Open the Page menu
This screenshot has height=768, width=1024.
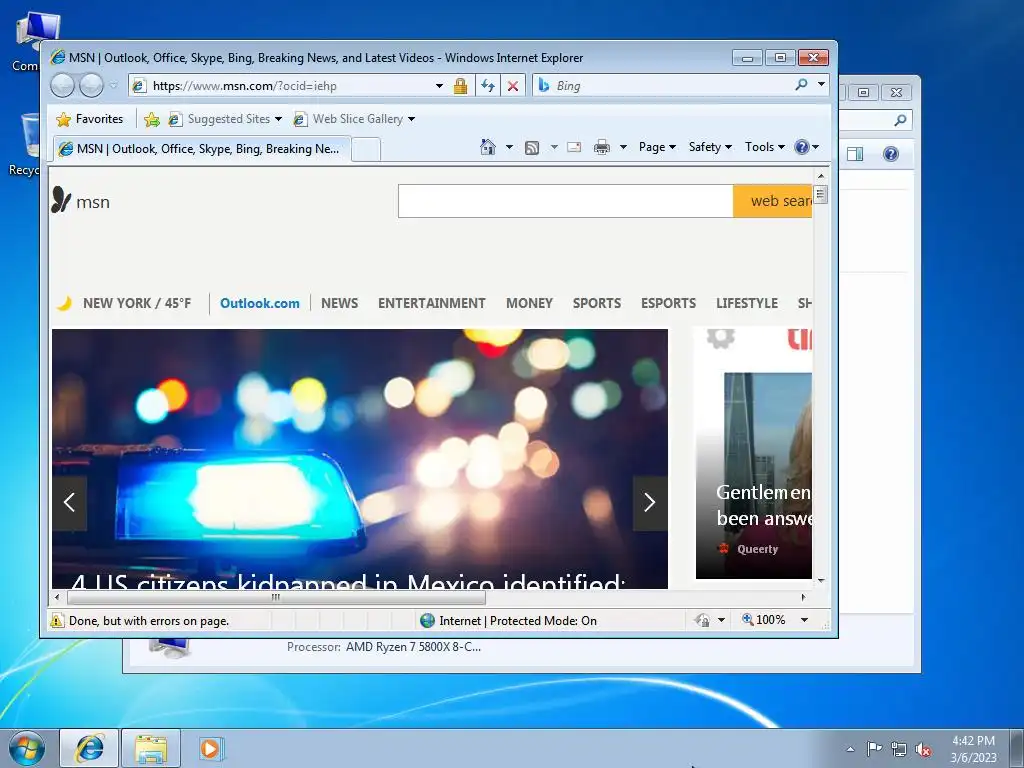tap(657, 147)
